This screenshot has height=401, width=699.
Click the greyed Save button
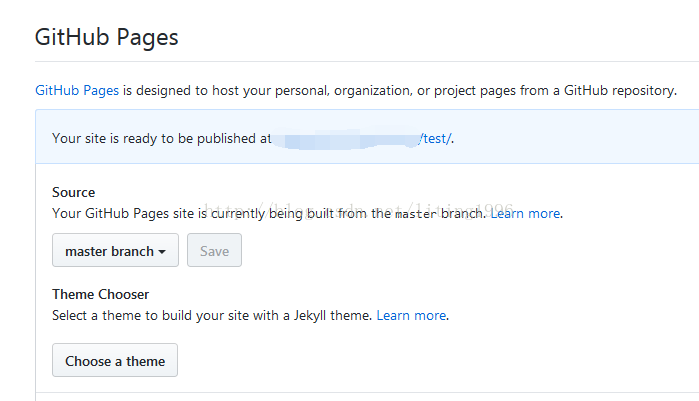214,250
